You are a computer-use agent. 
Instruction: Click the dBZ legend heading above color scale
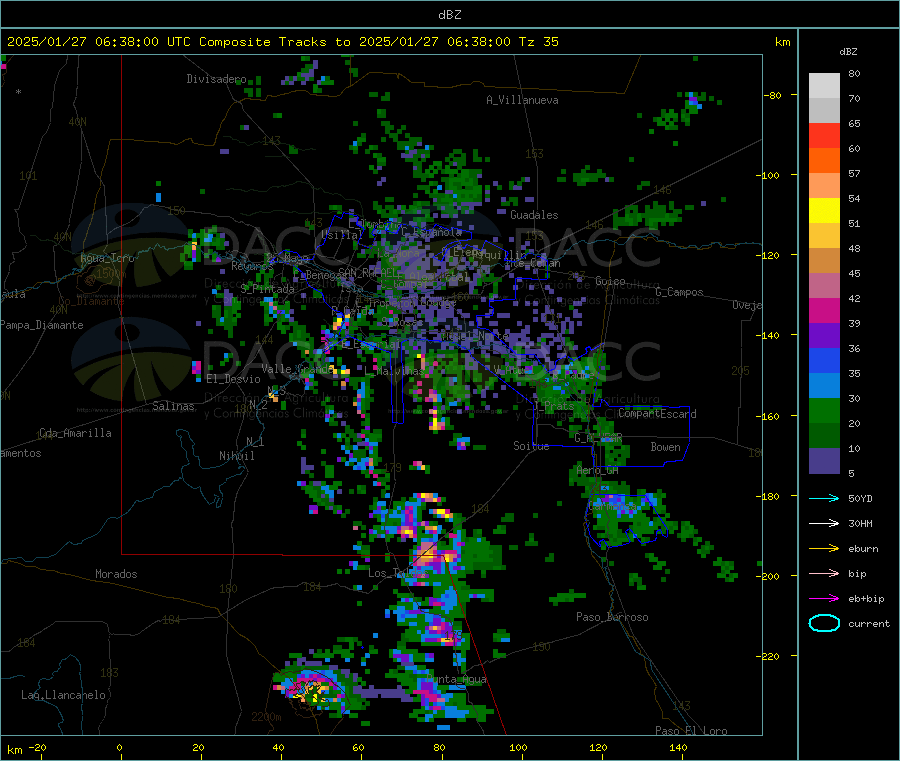pyautogui.click(x=848, y=52)
